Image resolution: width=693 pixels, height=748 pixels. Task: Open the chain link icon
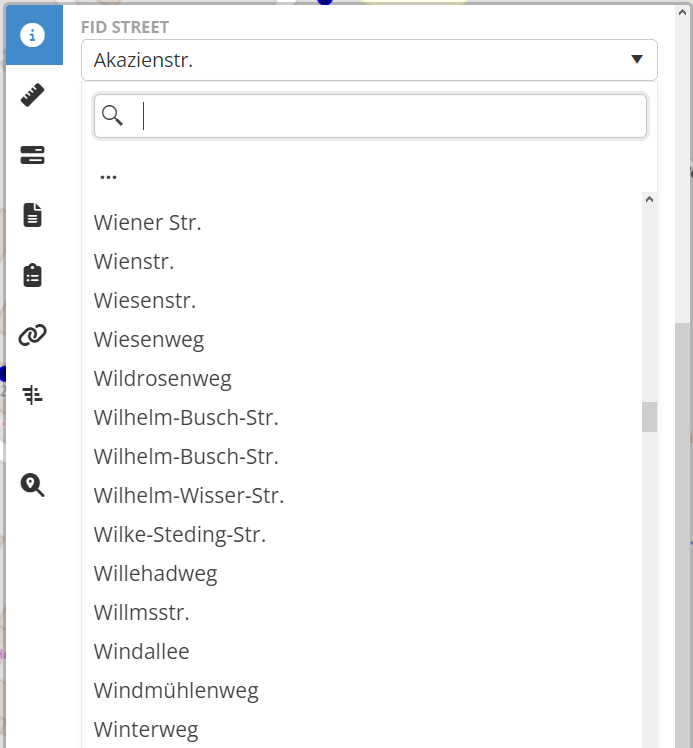pyautogui.click(x=33, y=335)
